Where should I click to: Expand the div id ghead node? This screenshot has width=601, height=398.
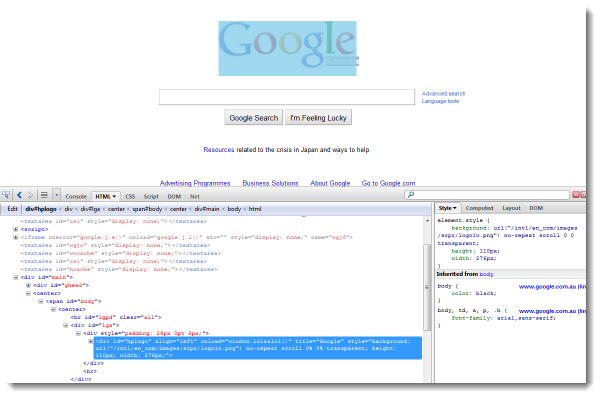[x=28, y=285]
